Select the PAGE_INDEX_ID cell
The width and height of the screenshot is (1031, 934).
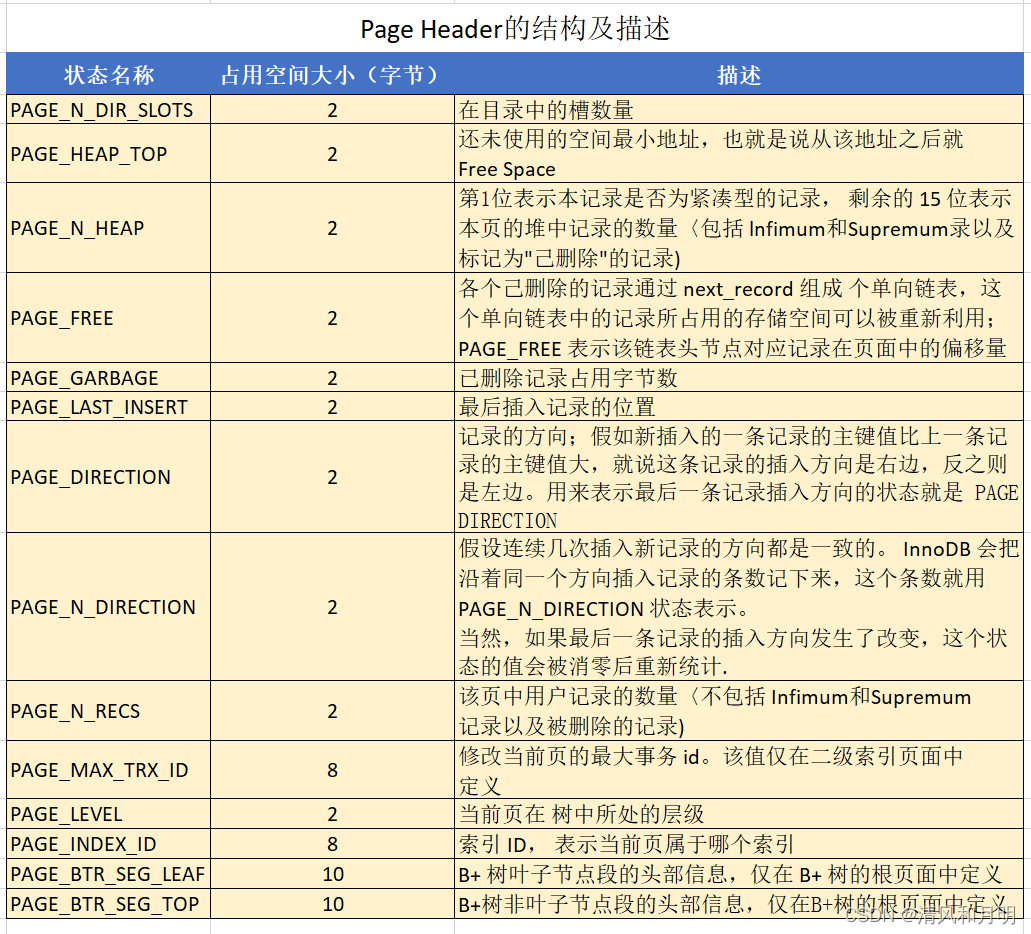coord(108,844)
